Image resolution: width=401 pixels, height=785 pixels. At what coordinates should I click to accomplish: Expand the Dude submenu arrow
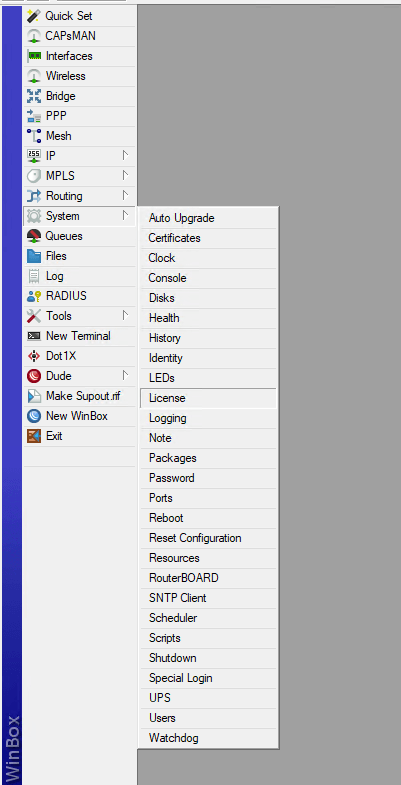(126, 376)
